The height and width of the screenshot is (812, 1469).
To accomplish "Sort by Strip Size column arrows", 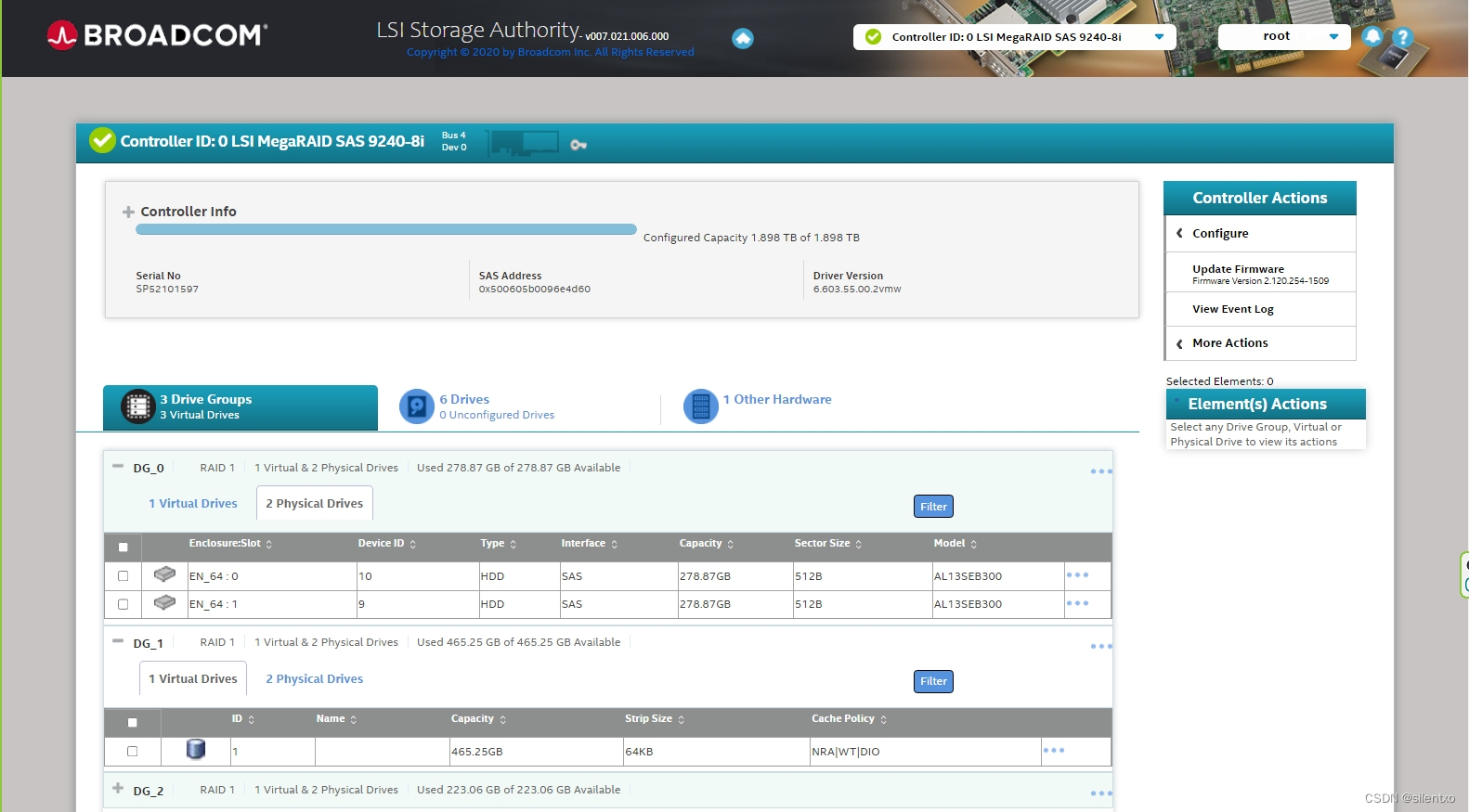I will click(x=682, y=719).
